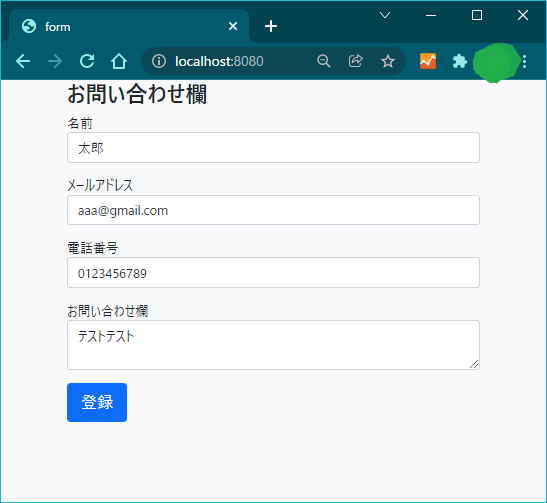Image resolution: width=547 pixels, height=503 pixels.
Task: Submit the form with 登録 button
Action: pyautogui.click(x=97, y=403)
